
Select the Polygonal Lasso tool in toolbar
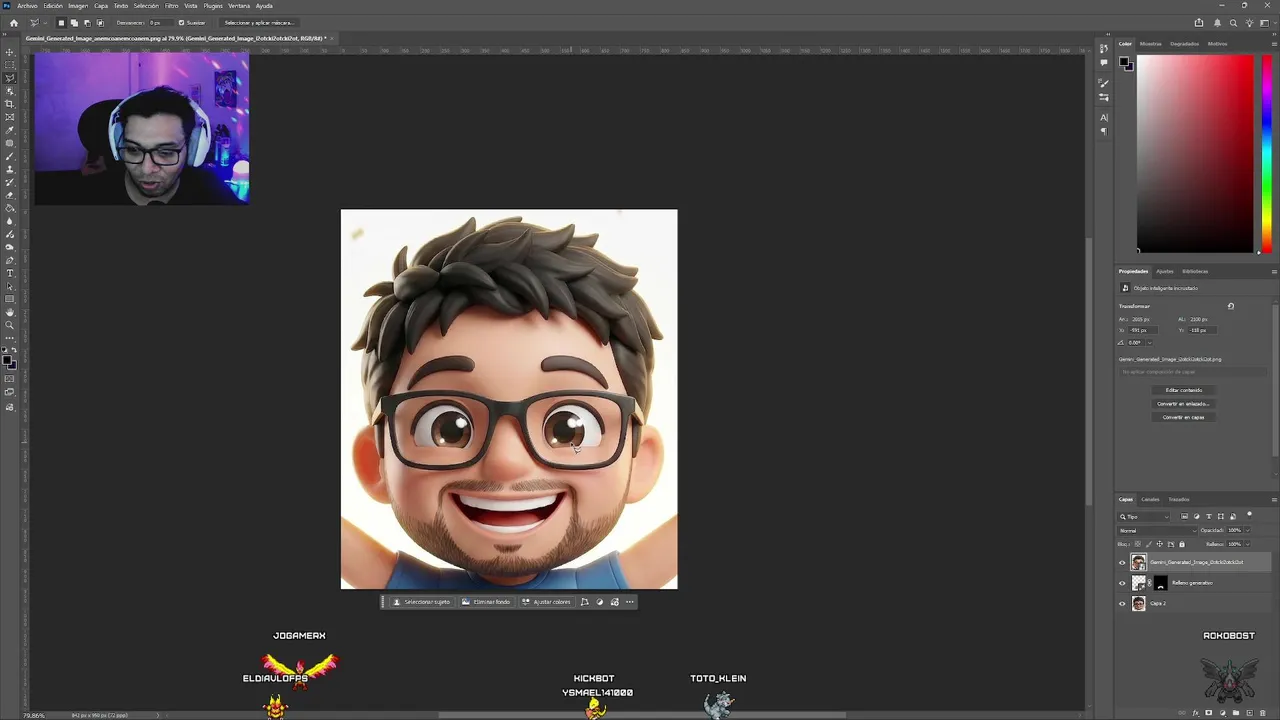(x=10, y=78)
